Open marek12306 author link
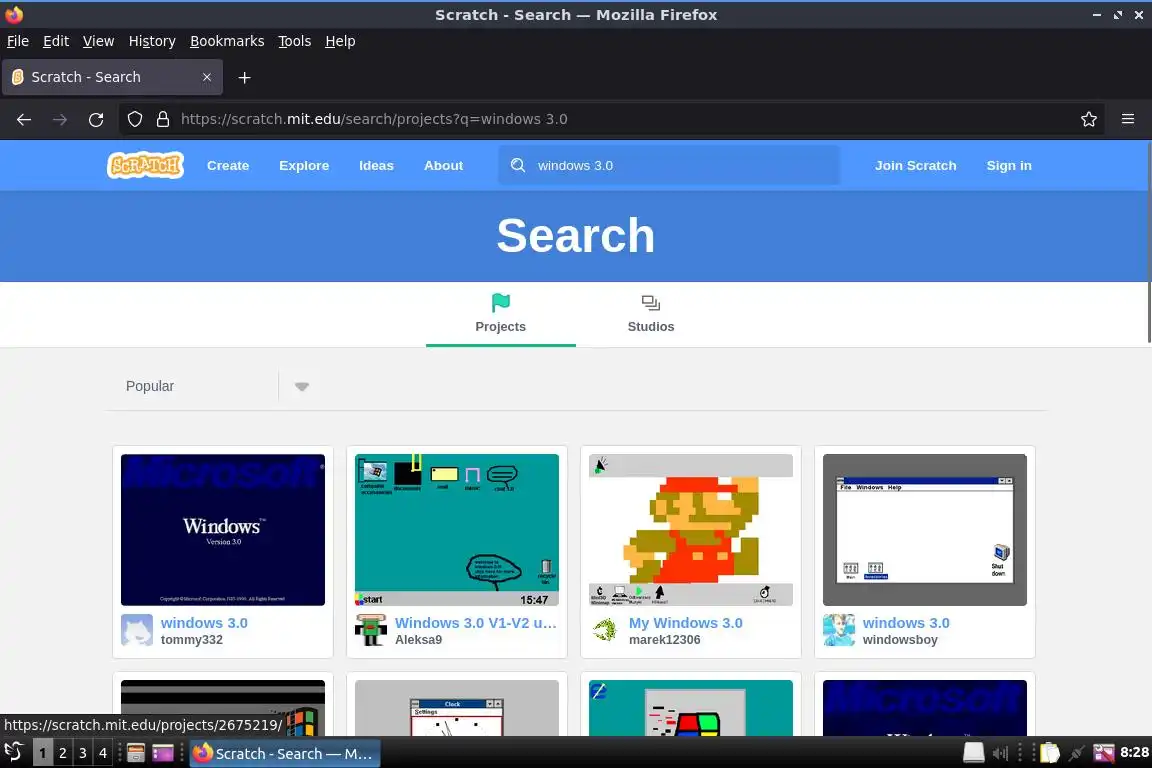1152x768 pixels. (x=665, y=639)
